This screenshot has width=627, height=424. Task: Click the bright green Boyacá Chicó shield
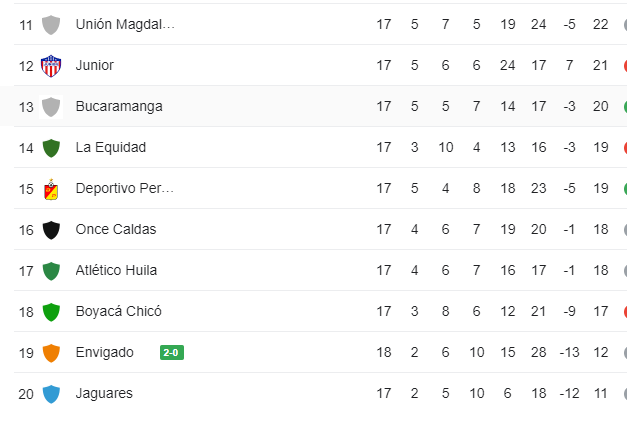[51, 312]
